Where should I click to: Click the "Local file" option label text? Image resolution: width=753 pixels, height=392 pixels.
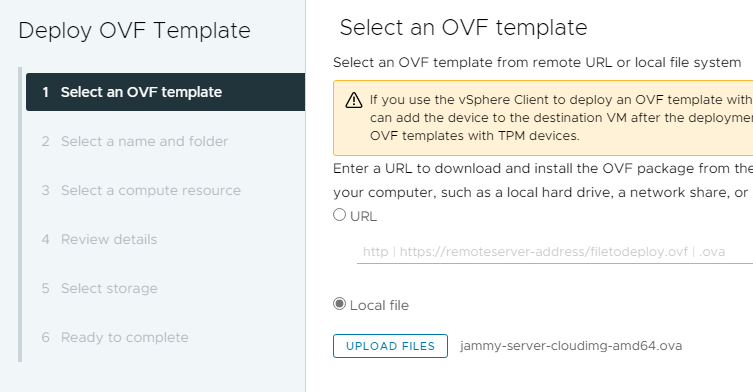[x=379, y=305]
